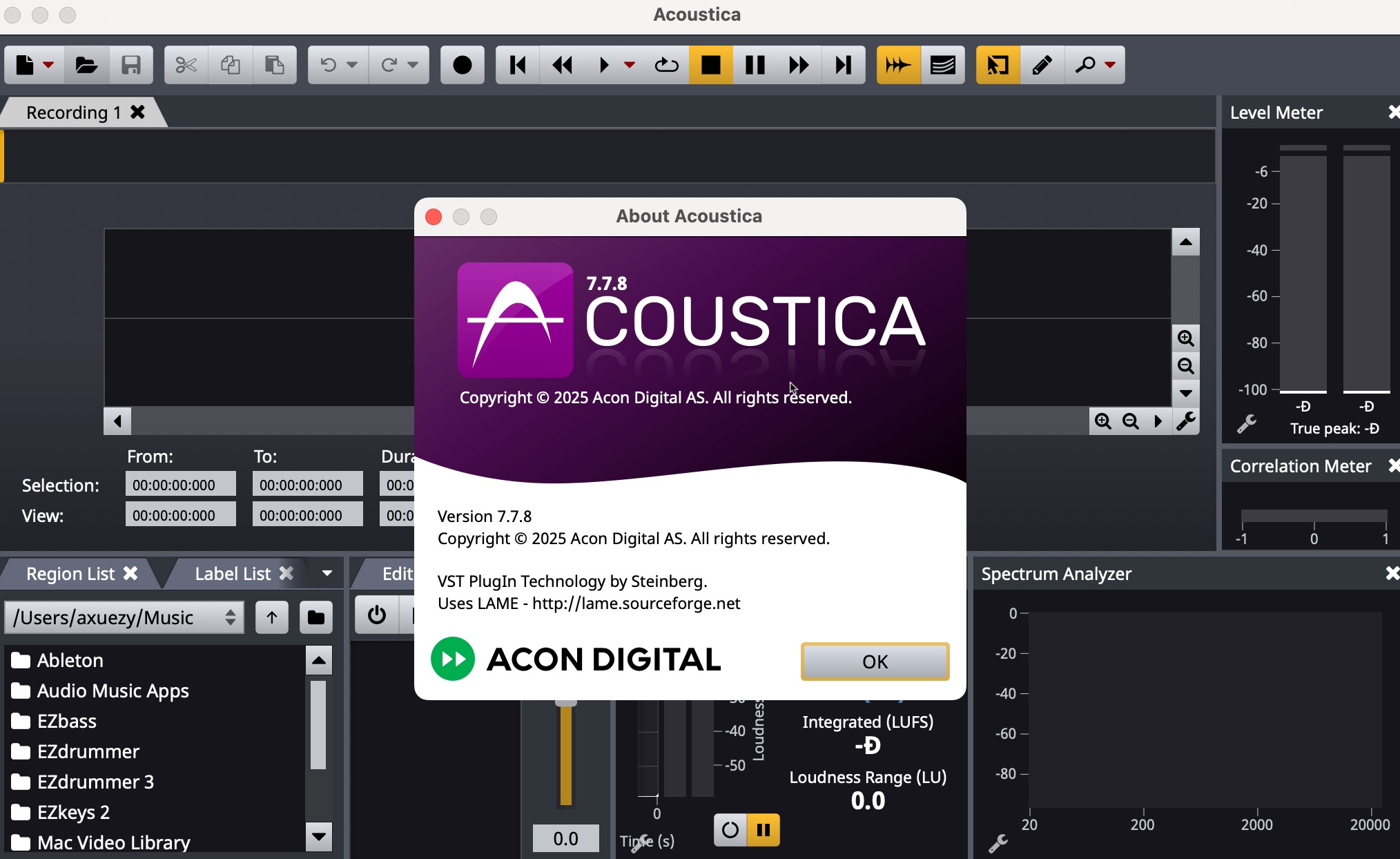Screen dimensions: 1400x859
Task: Click the Selection From time field
Action: tap(181, 485)
